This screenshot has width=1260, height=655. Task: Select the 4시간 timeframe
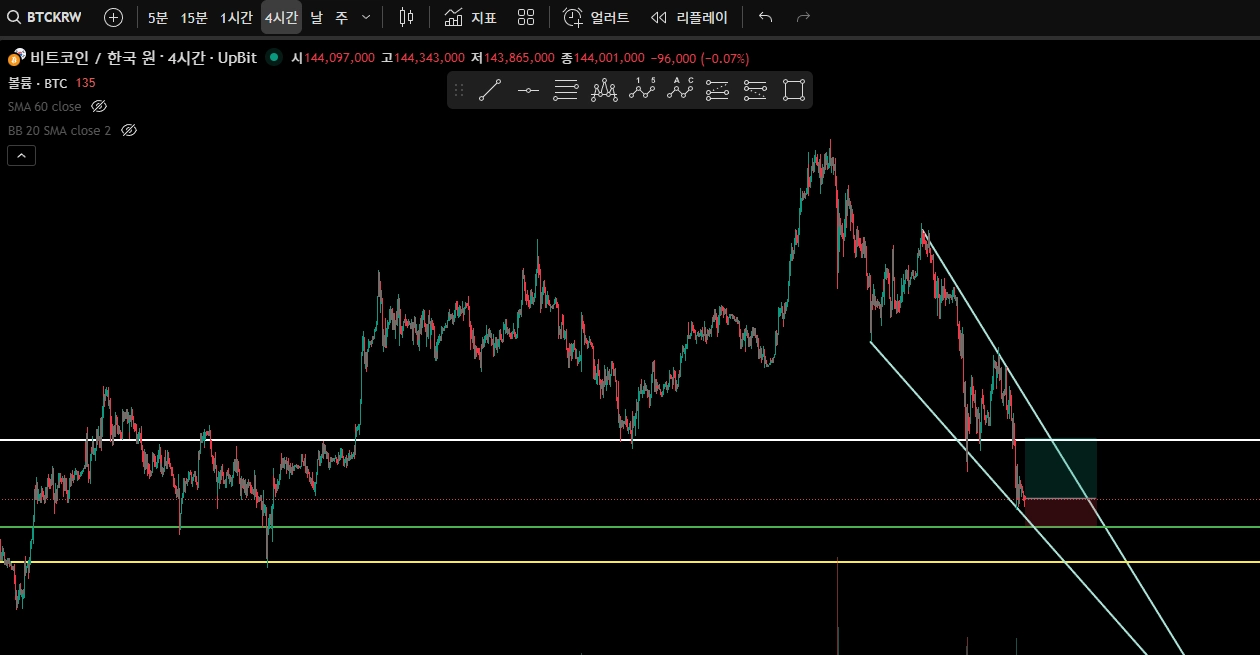pos(281,17)
